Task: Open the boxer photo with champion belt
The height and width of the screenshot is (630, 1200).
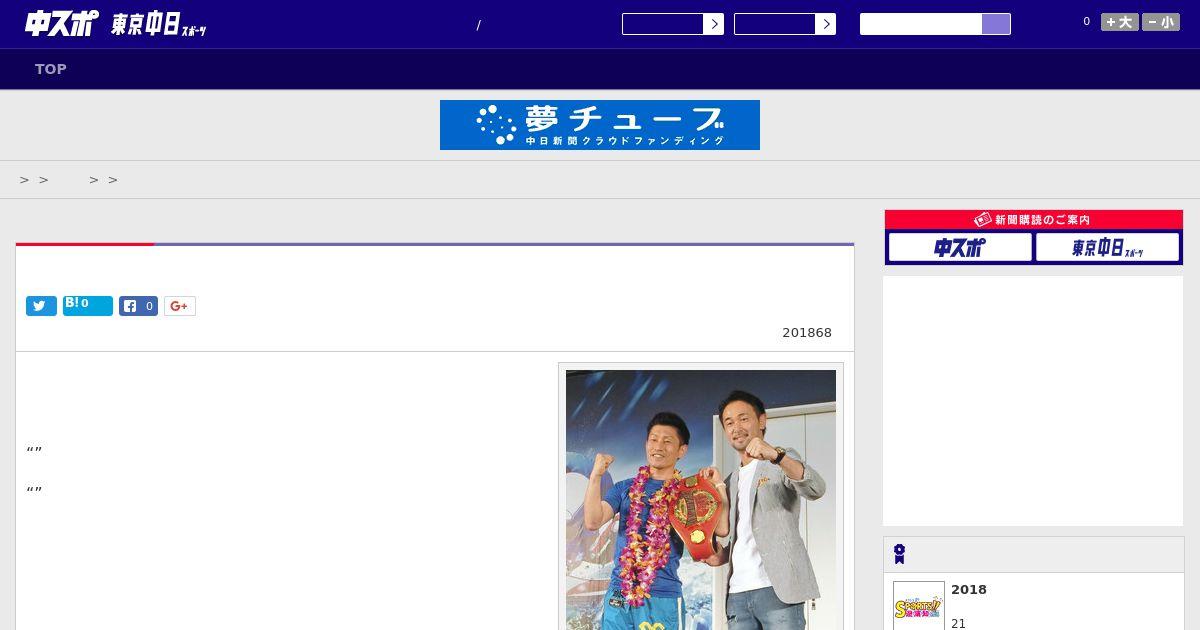Action: (701, 500)
